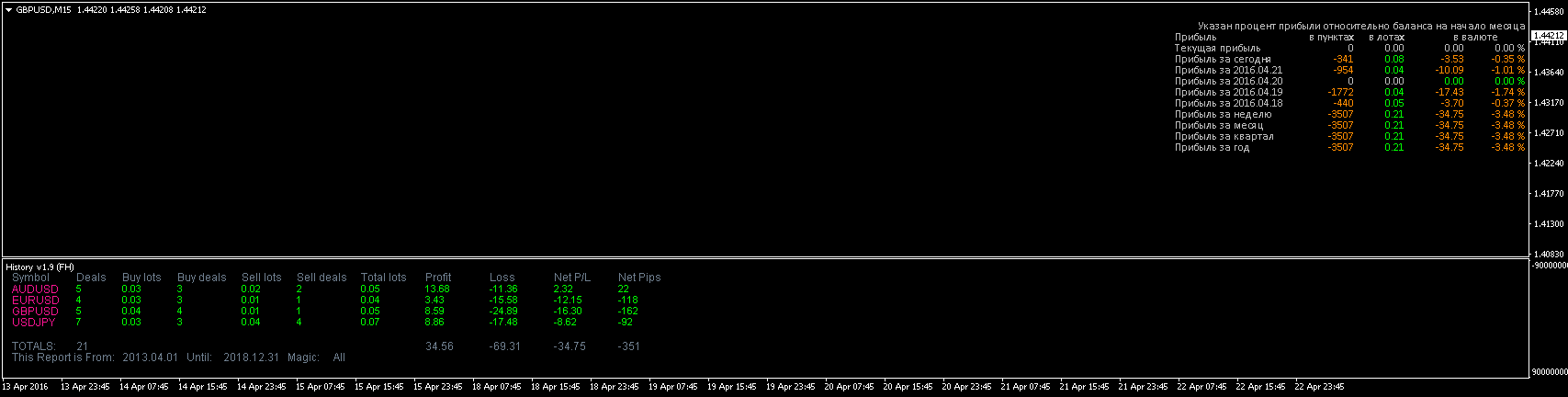Viewport: 1568px width, 397px height.
Task: Click the total deals count 21
Action: [82, 346]
